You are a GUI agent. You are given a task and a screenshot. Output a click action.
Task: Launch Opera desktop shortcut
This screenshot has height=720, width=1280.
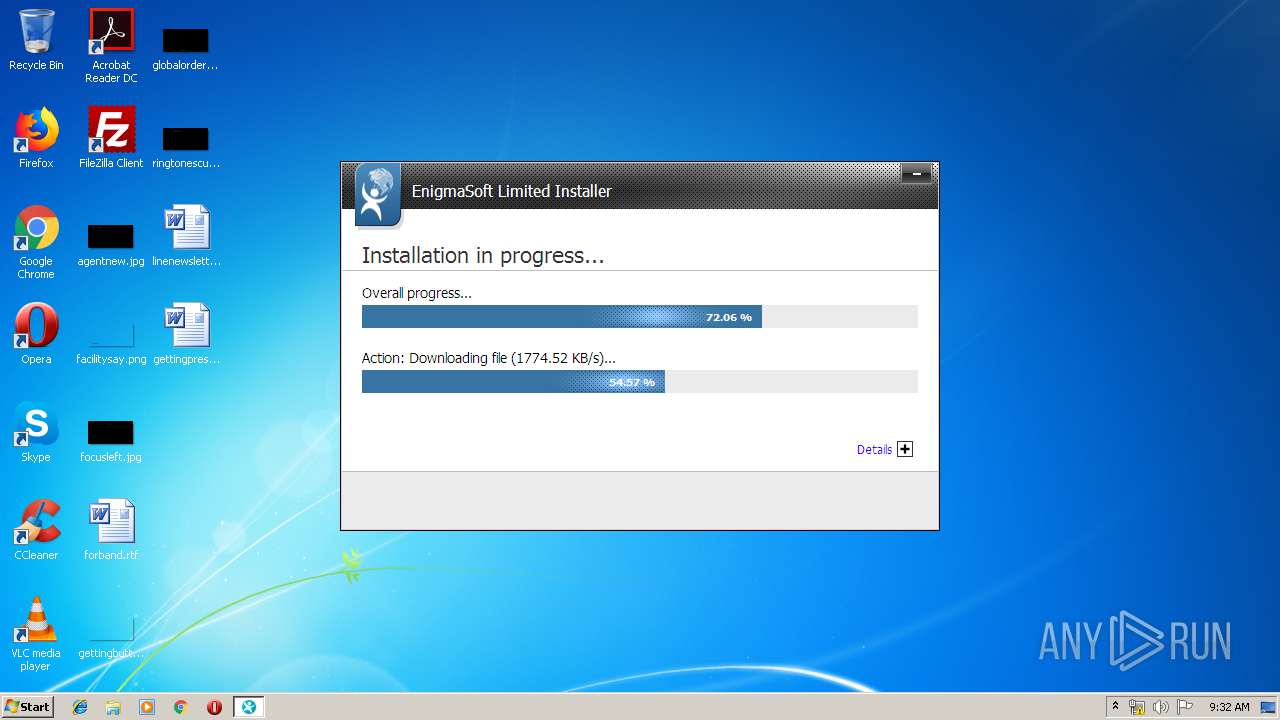36,334
